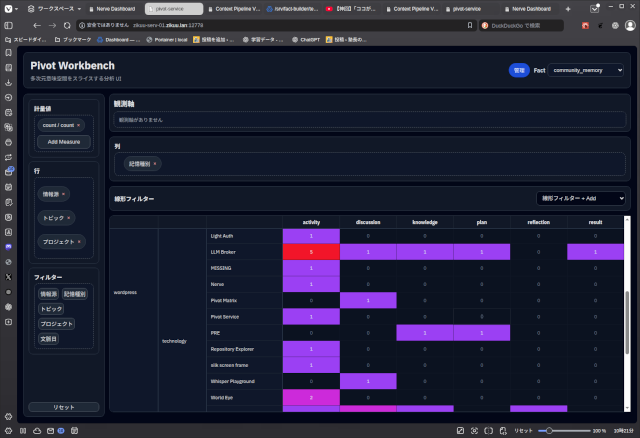Open the 線形フィルター + Add dropdown
640x438 pixels.
pos(580,198)
